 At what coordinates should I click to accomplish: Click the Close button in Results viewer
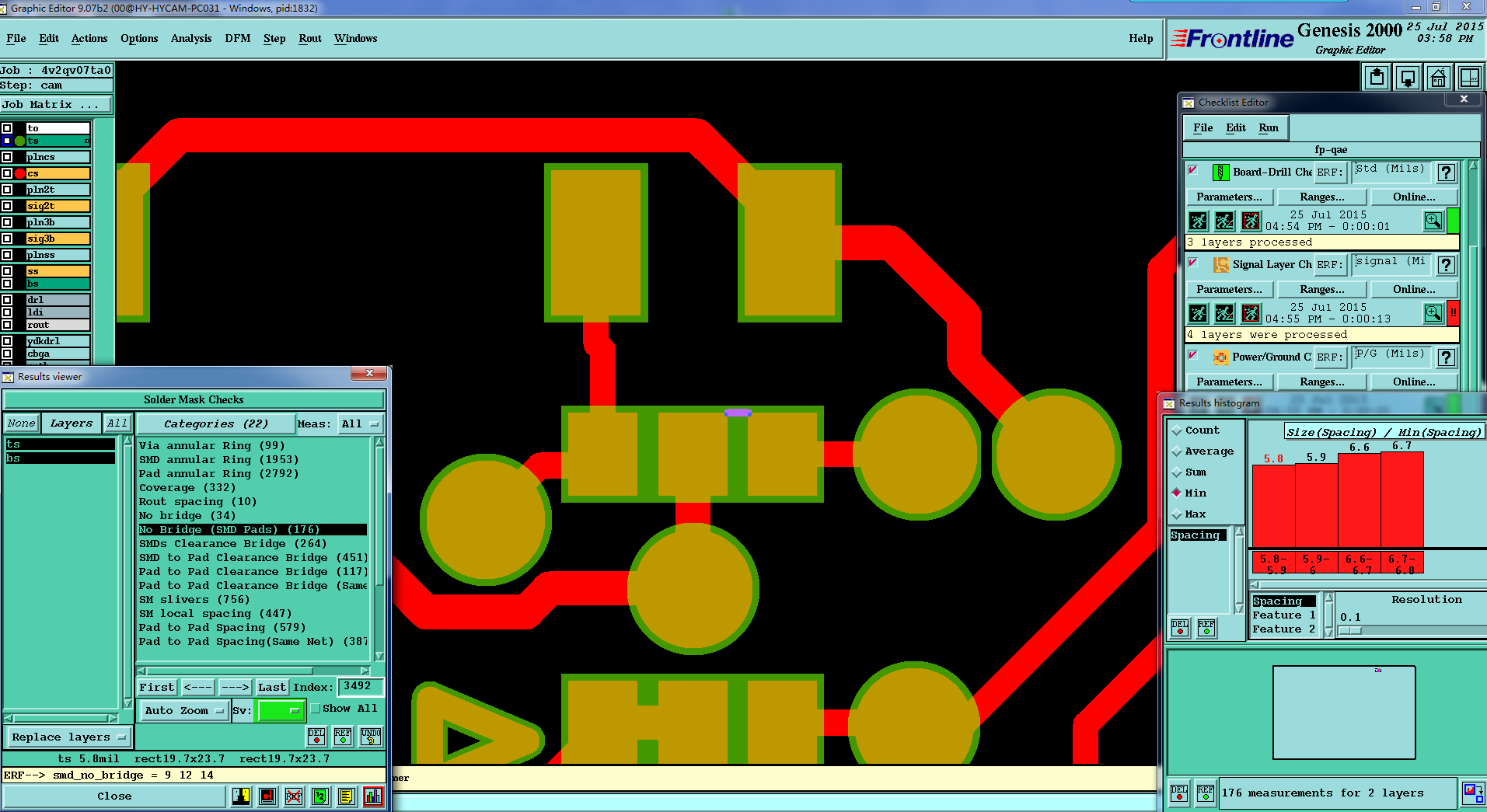[114, 796]
